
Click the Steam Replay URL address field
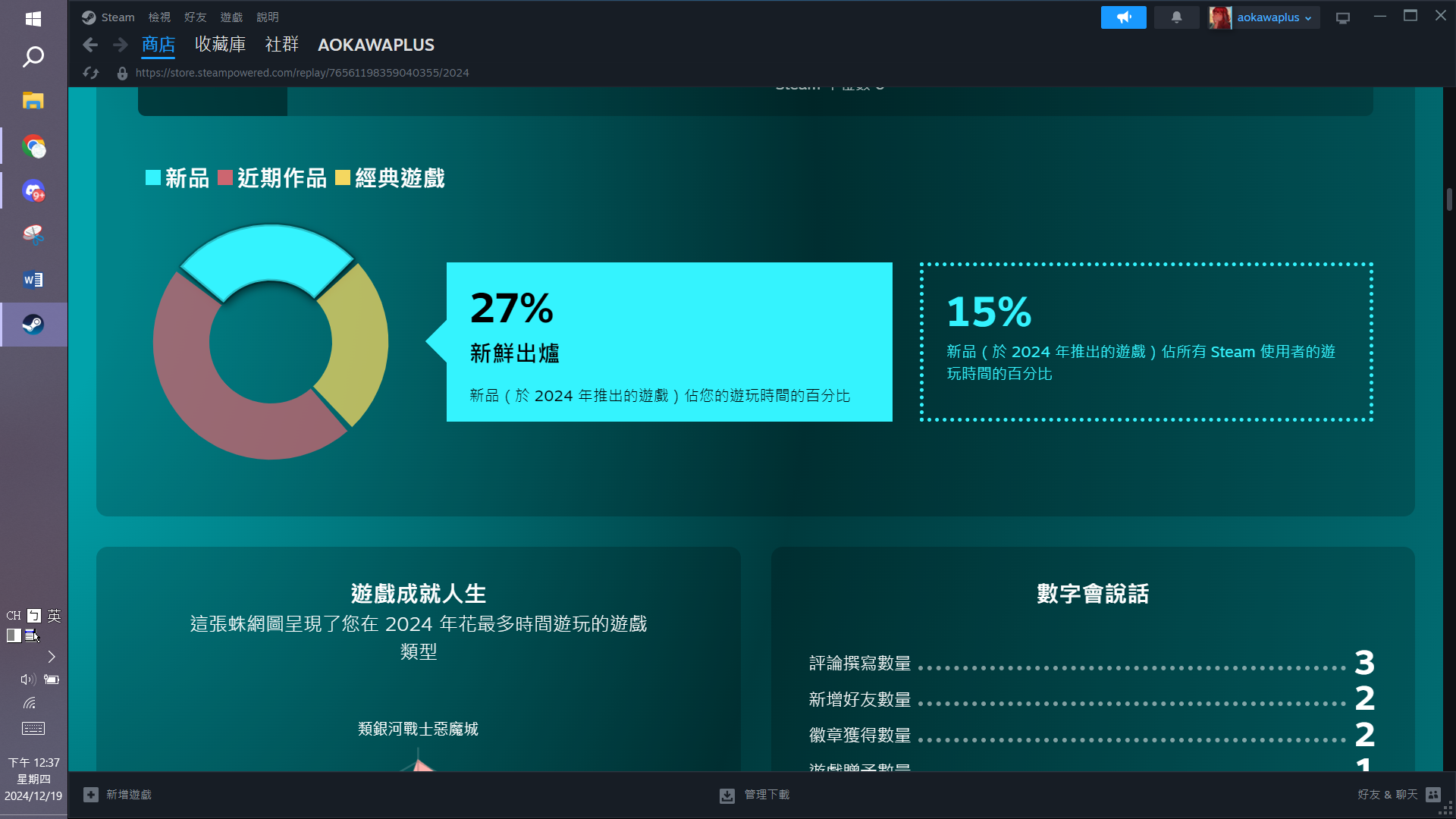pyautogui.click(x=303, y=73)
